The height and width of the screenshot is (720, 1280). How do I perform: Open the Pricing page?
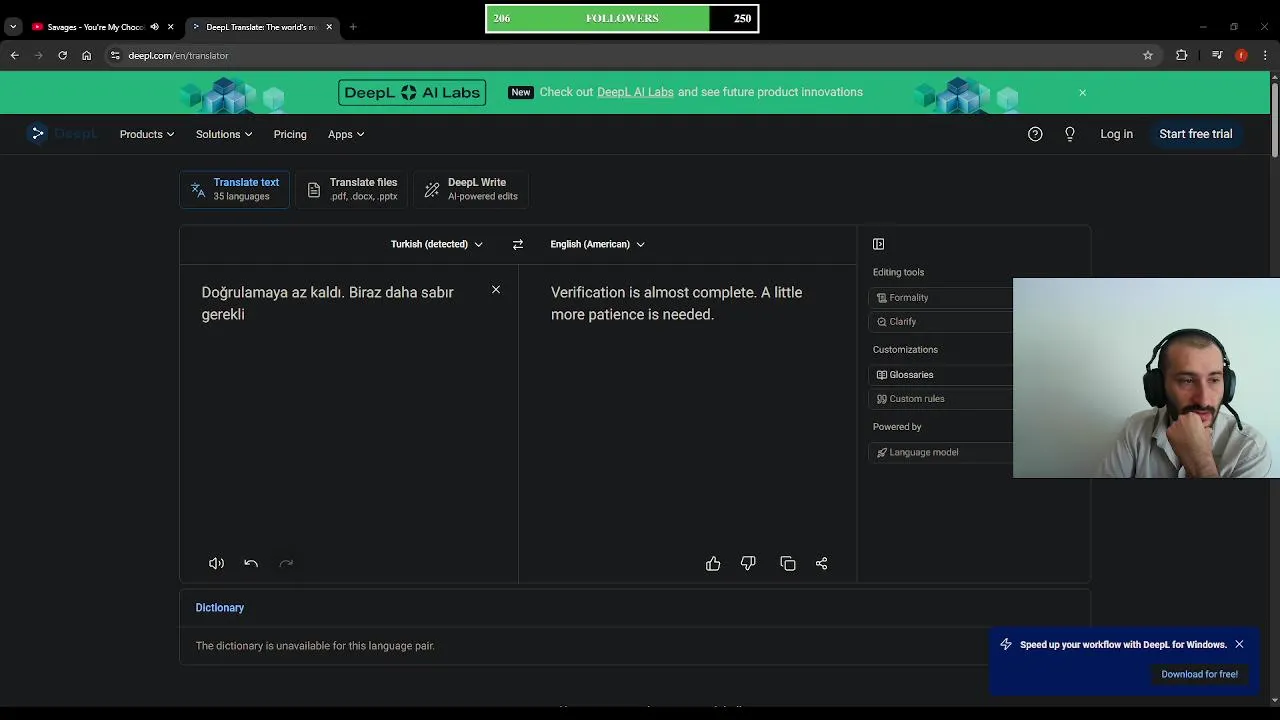[290, 134]
